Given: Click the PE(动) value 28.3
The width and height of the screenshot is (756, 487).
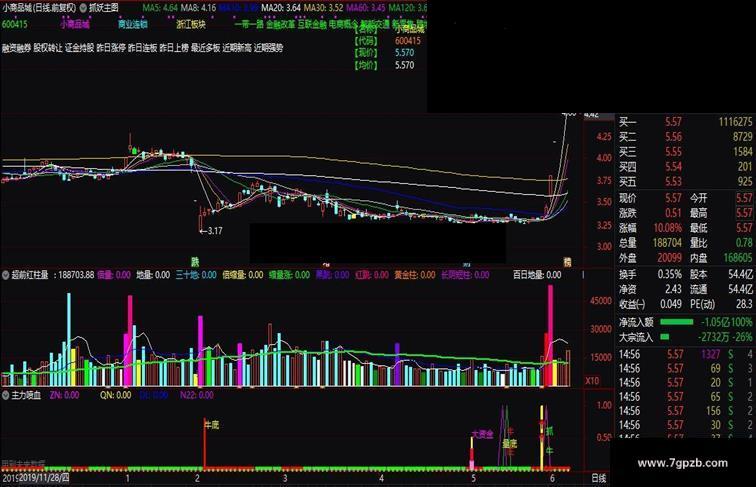Looking at the screenshot, I should (744, 304).
